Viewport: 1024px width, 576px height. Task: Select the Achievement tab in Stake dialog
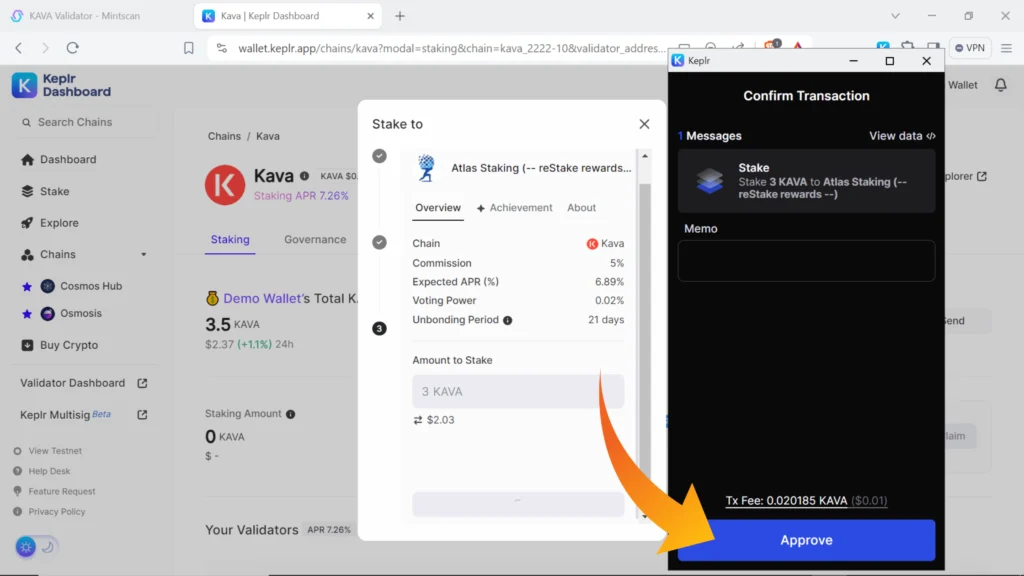[514, 208]
